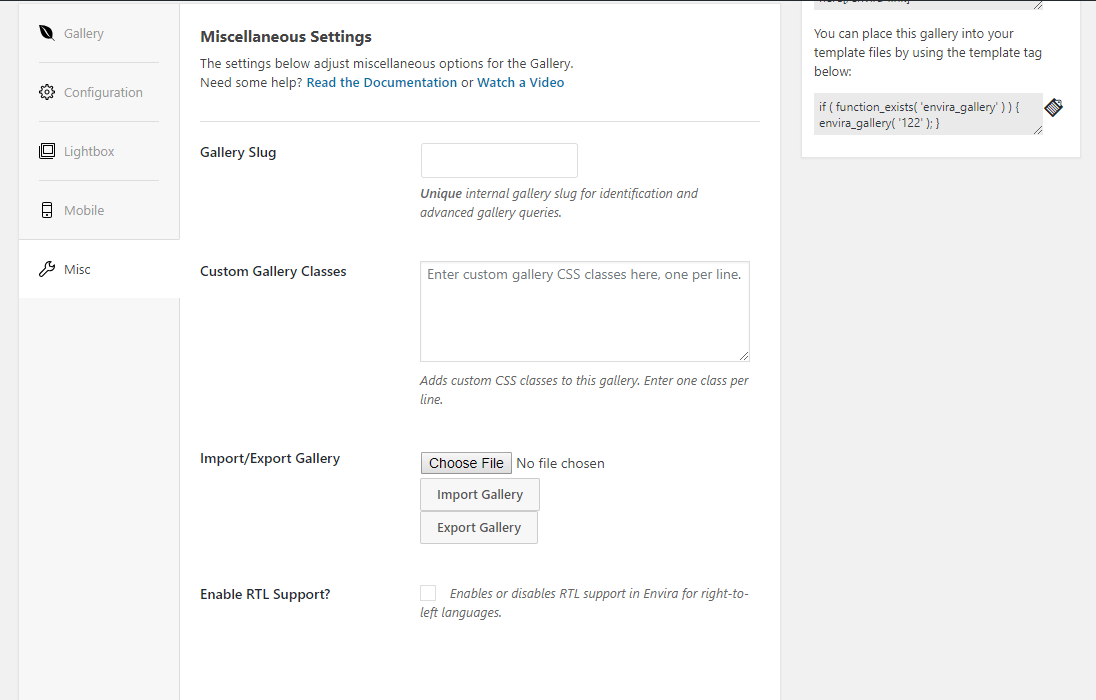Screen dimensions: 1096x700
Task: Switch to the Lightbox tab
Action: pyautogui.click(x=99, y=151)
